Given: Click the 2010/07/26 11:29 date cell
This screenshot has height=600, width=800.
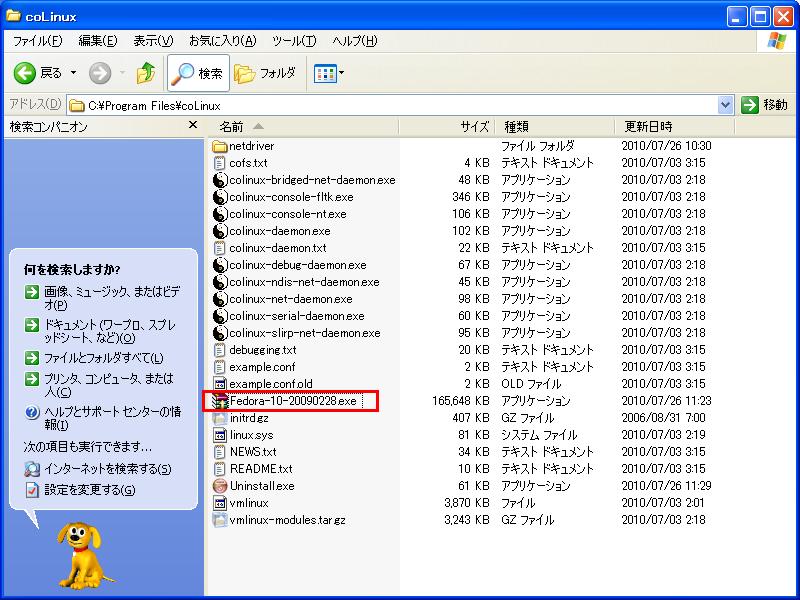Looking at the screenshot, I should tap(666, 486).
